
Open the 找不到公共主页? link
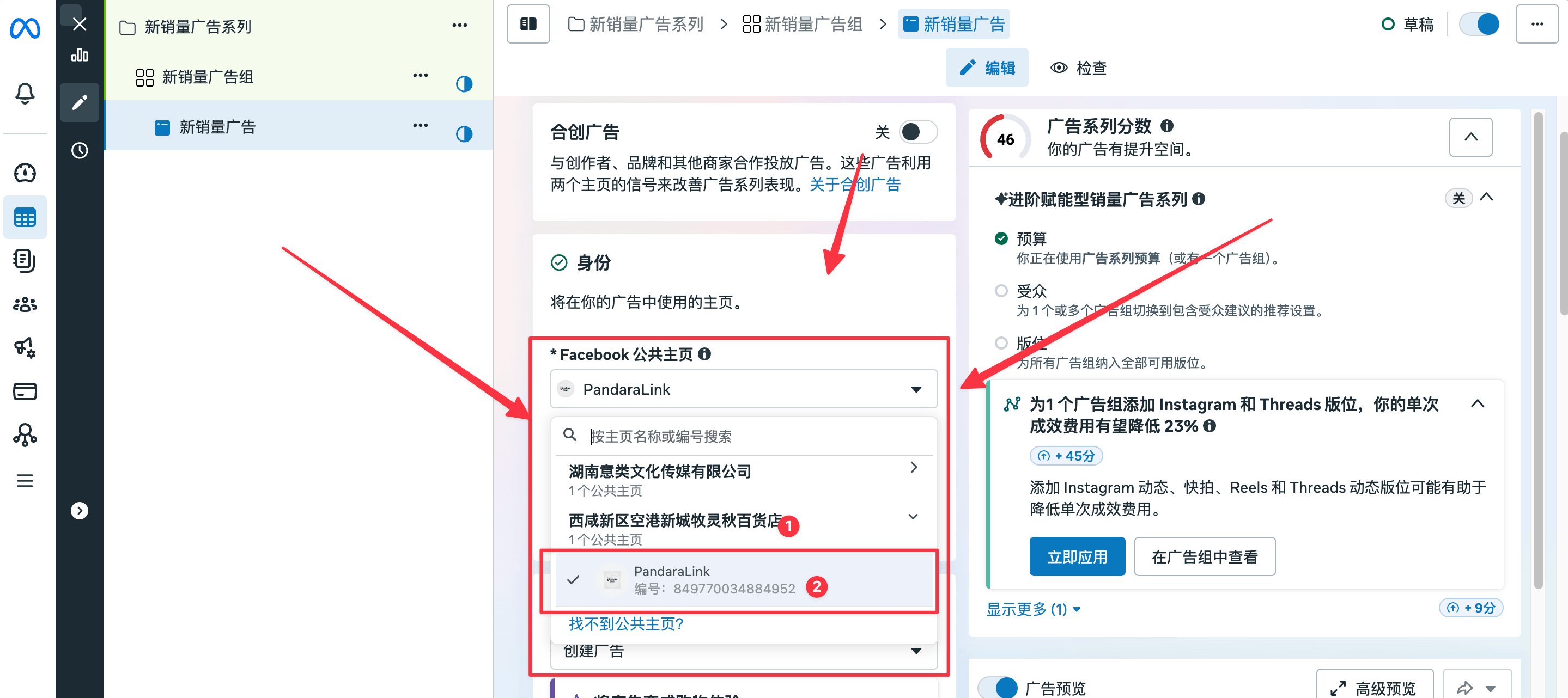(x=626, y=624)
